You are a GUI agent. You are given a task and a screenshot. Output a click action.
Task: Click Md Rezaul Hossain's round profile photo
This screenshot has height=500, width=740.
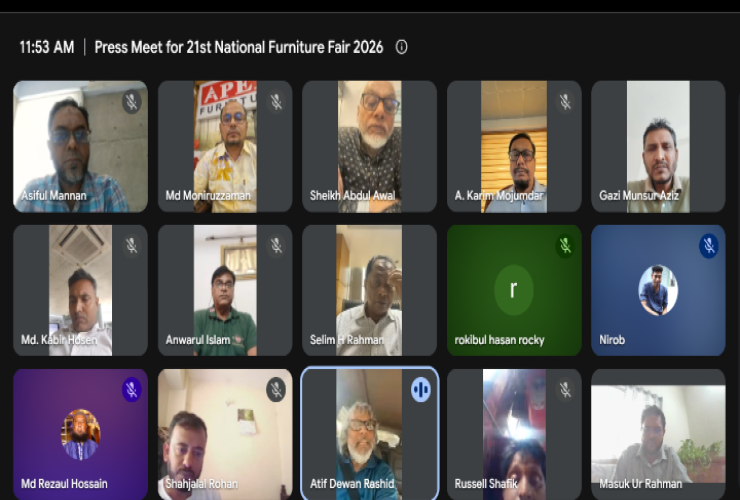81,434
